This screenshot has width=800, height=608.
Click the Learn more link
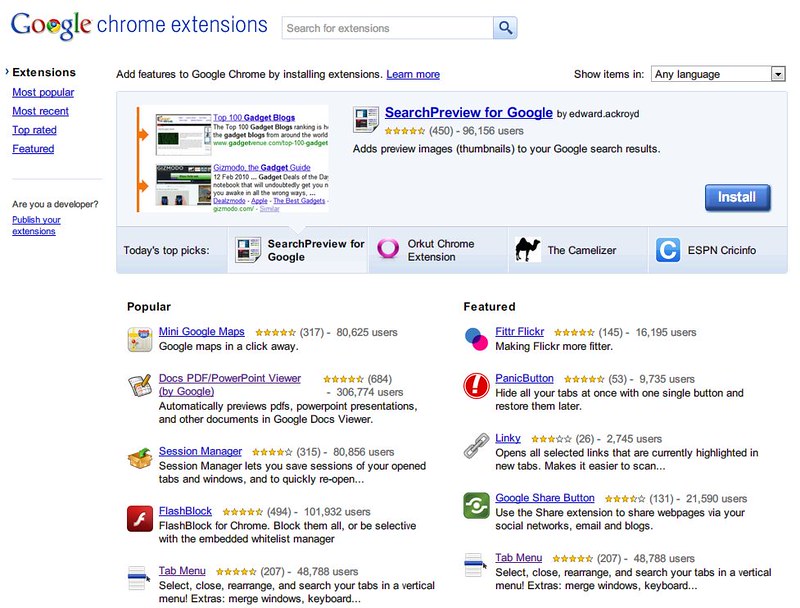413,74
